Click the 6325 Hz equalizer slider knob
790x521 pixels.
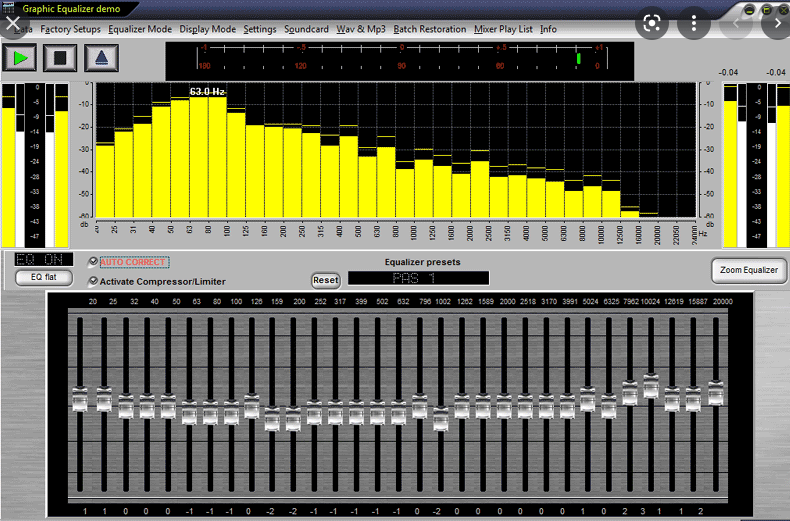(609, 406)
